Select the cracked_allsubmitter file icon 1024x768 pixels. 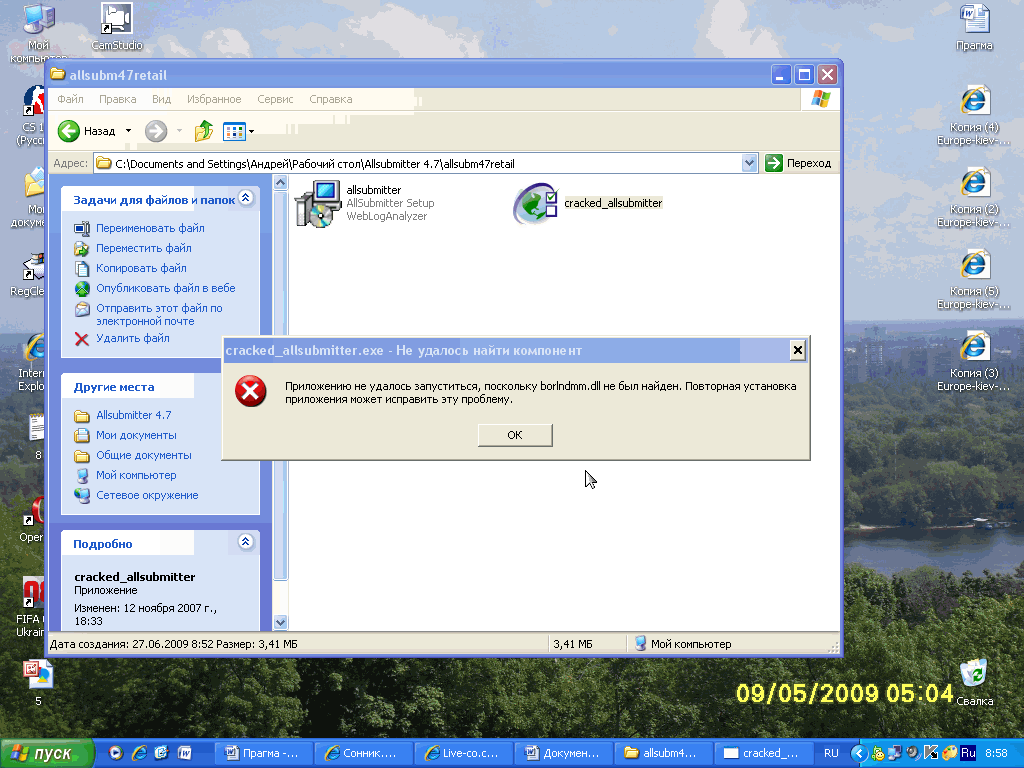[x=535, y=203]
